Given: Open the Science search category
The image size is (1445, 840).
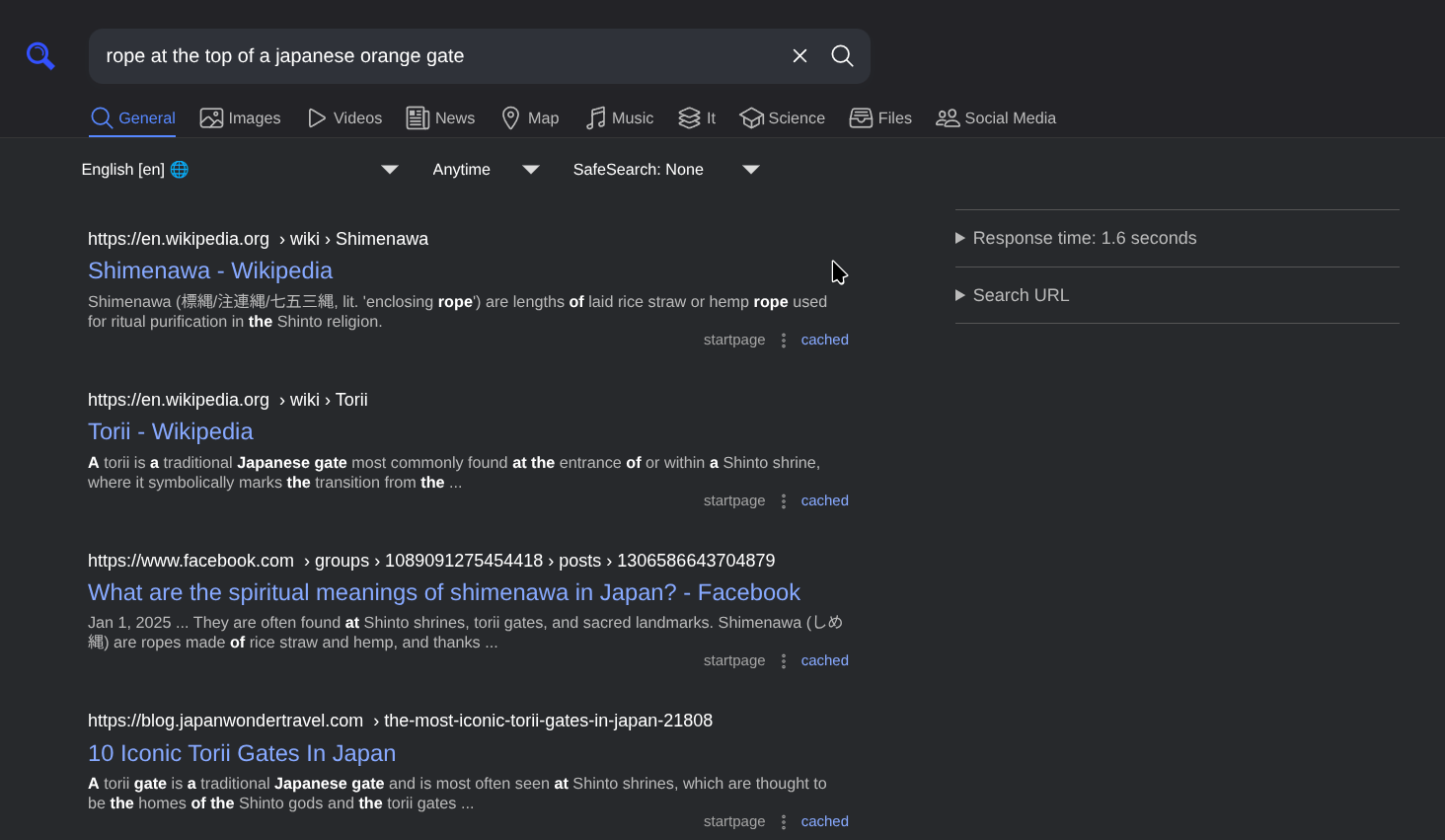Looking at the screenshot, I should tap(782, 118).
